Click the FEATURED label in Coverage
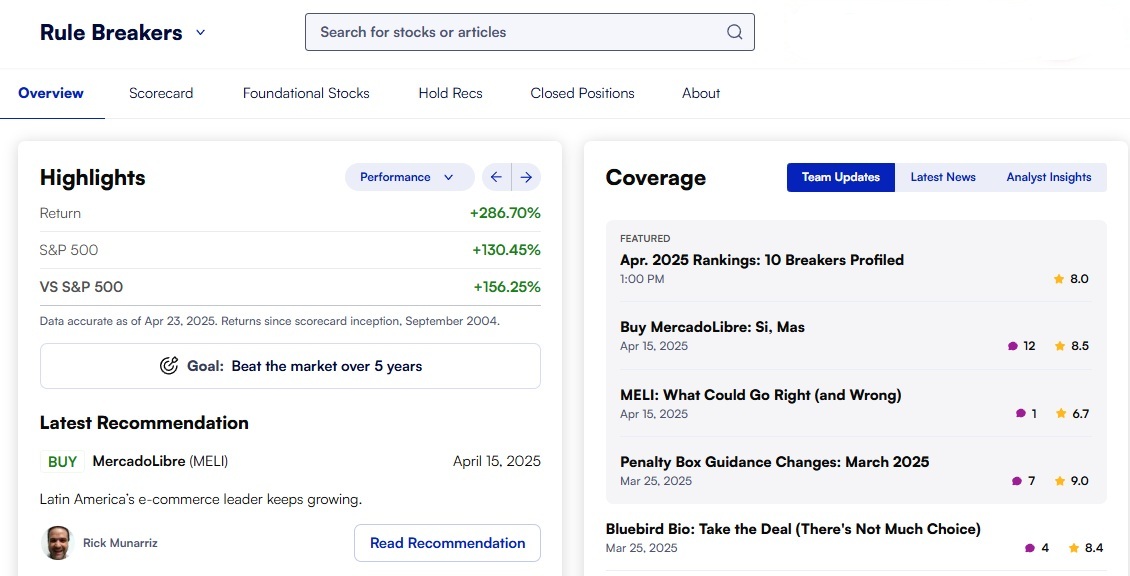Screen dimensions: 1130x576 pos(645,239)
